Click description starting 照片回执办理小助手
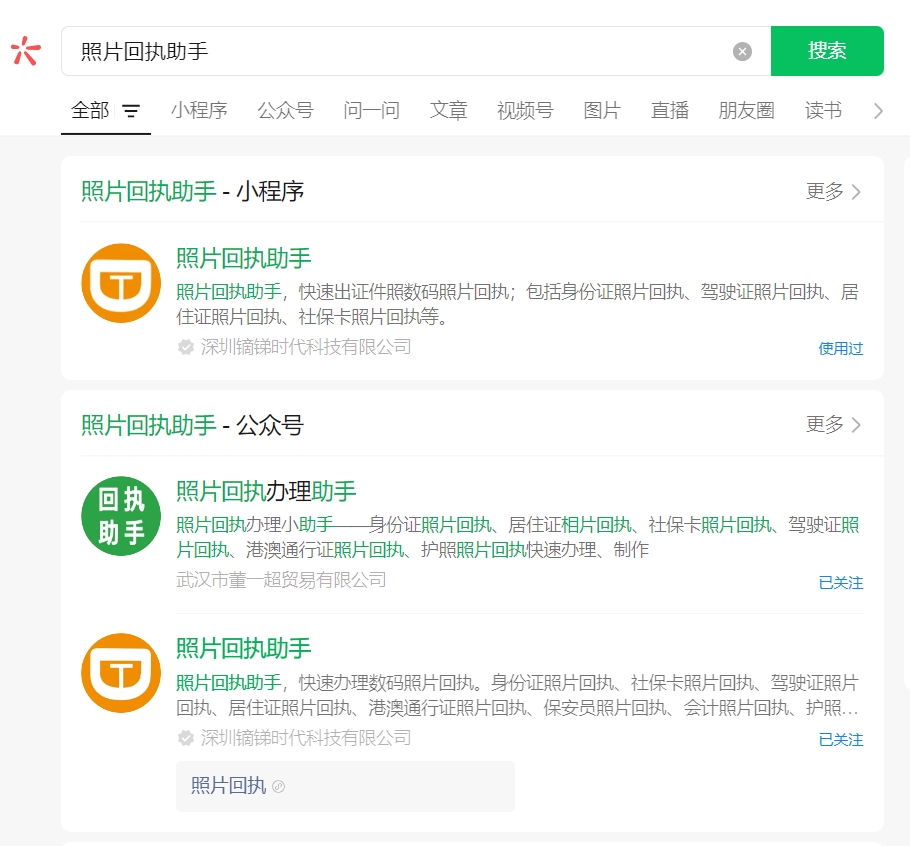Image resolution: width=910 pixels, height=846 pixels. 517,537
